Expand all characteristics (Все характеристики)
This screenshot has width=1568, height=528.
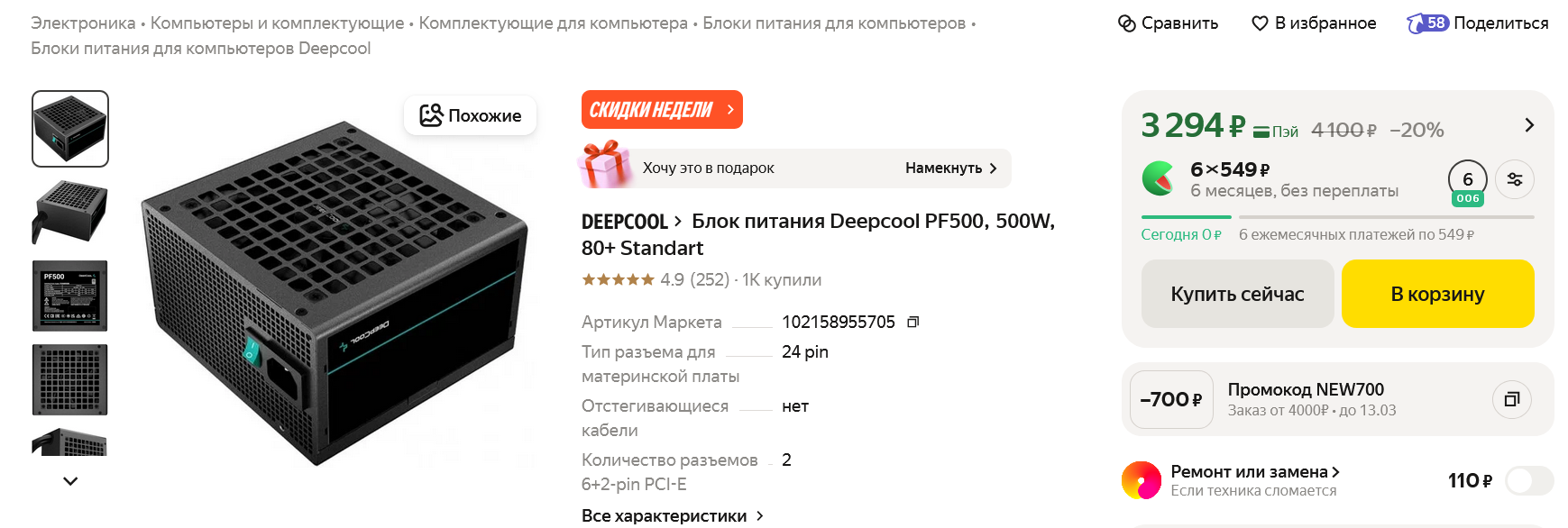[x=672, y=515]
